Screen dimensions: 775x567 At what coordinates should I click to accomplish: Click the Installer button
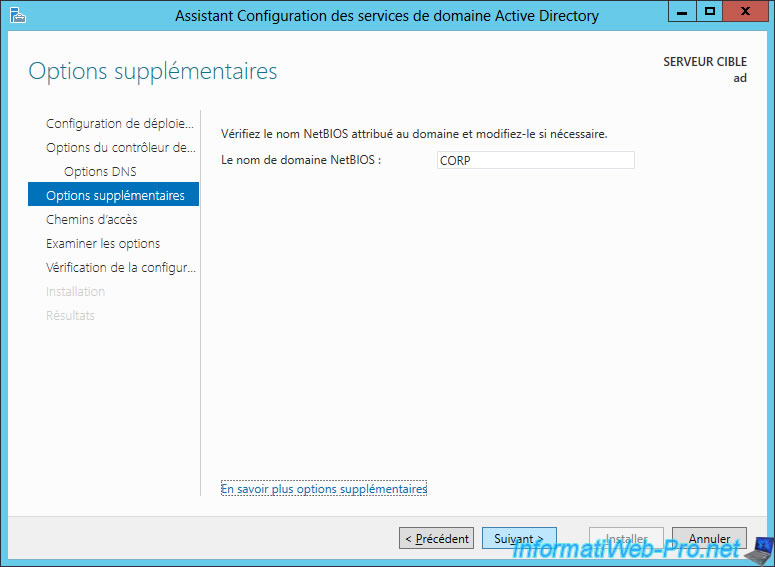(x=626, y=538)
